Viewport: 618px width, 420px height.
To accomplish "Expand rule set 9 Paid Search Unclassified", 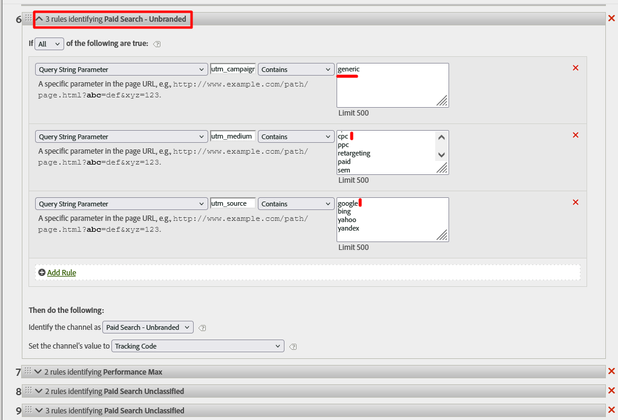I will 39,410.
